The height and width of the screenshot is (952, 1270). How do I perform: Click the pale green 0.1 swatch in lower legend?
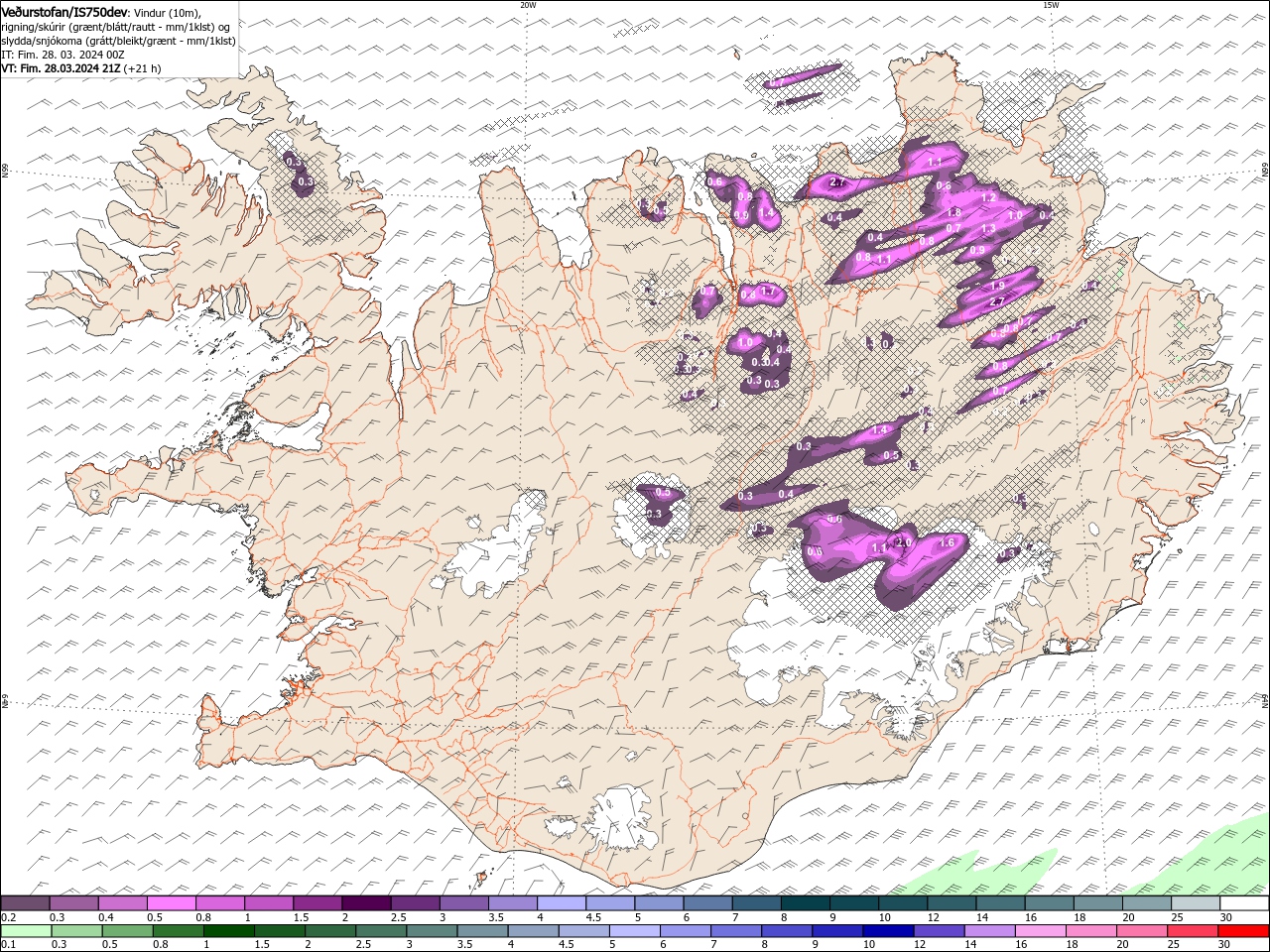click(x=26, y=931)
